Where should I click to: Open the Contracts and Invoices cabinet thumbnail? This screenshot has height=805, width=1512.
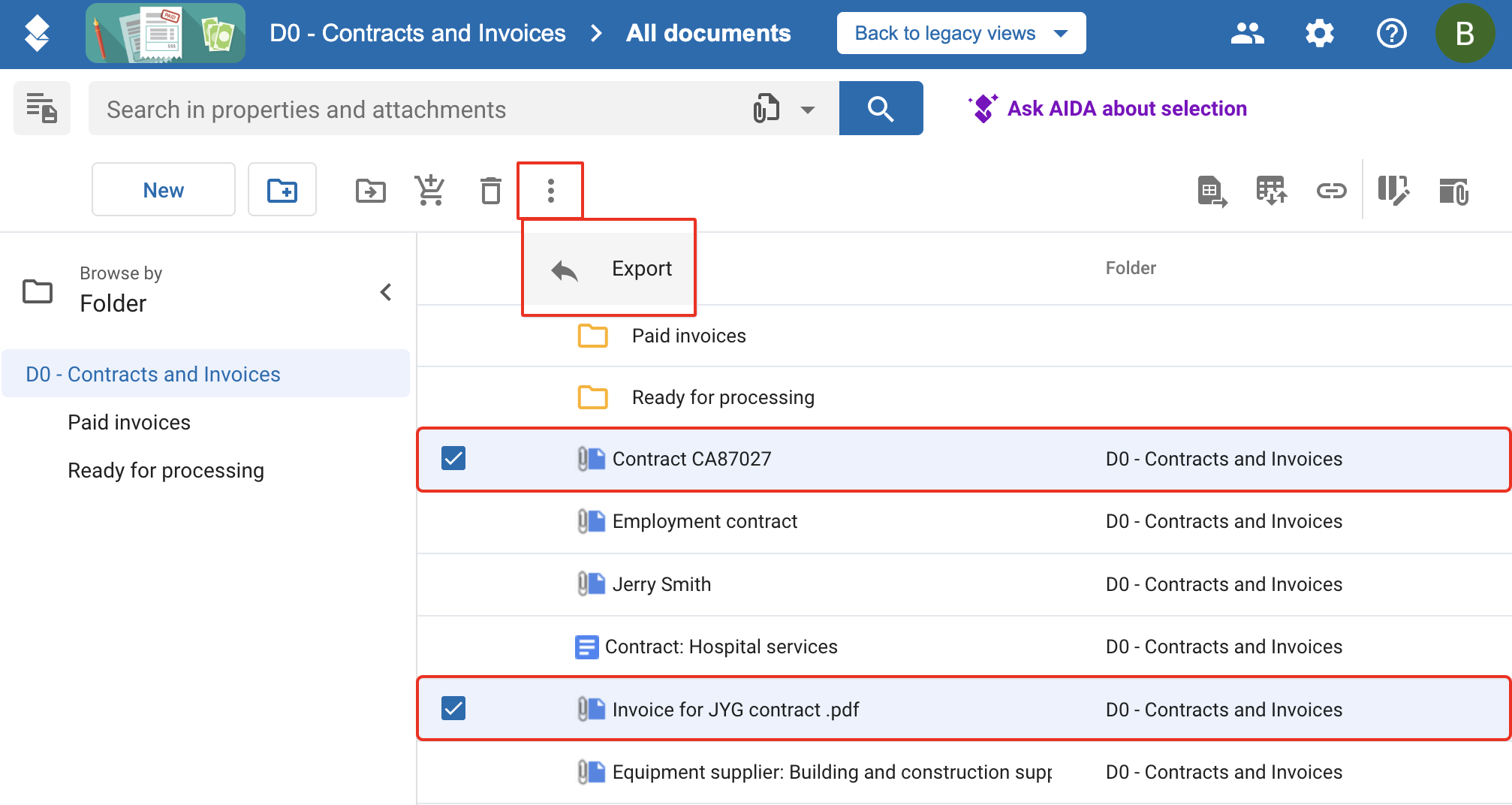(165, 33)
